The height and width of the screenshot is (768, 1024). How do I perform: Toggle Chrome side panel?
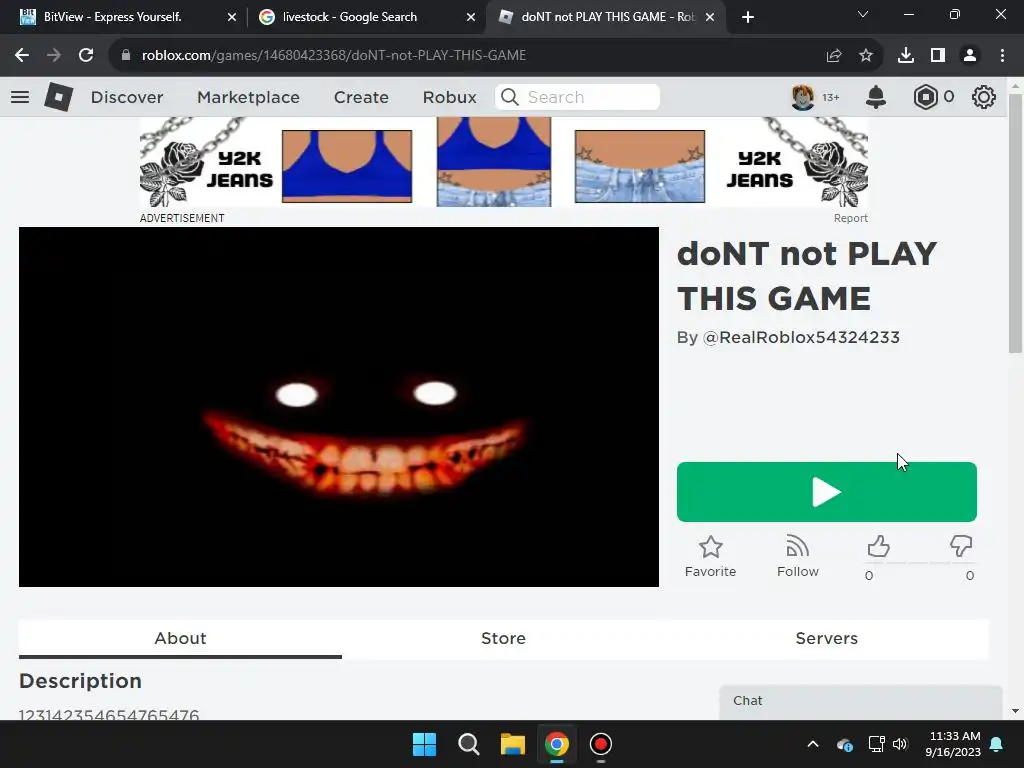pos(938,56)
